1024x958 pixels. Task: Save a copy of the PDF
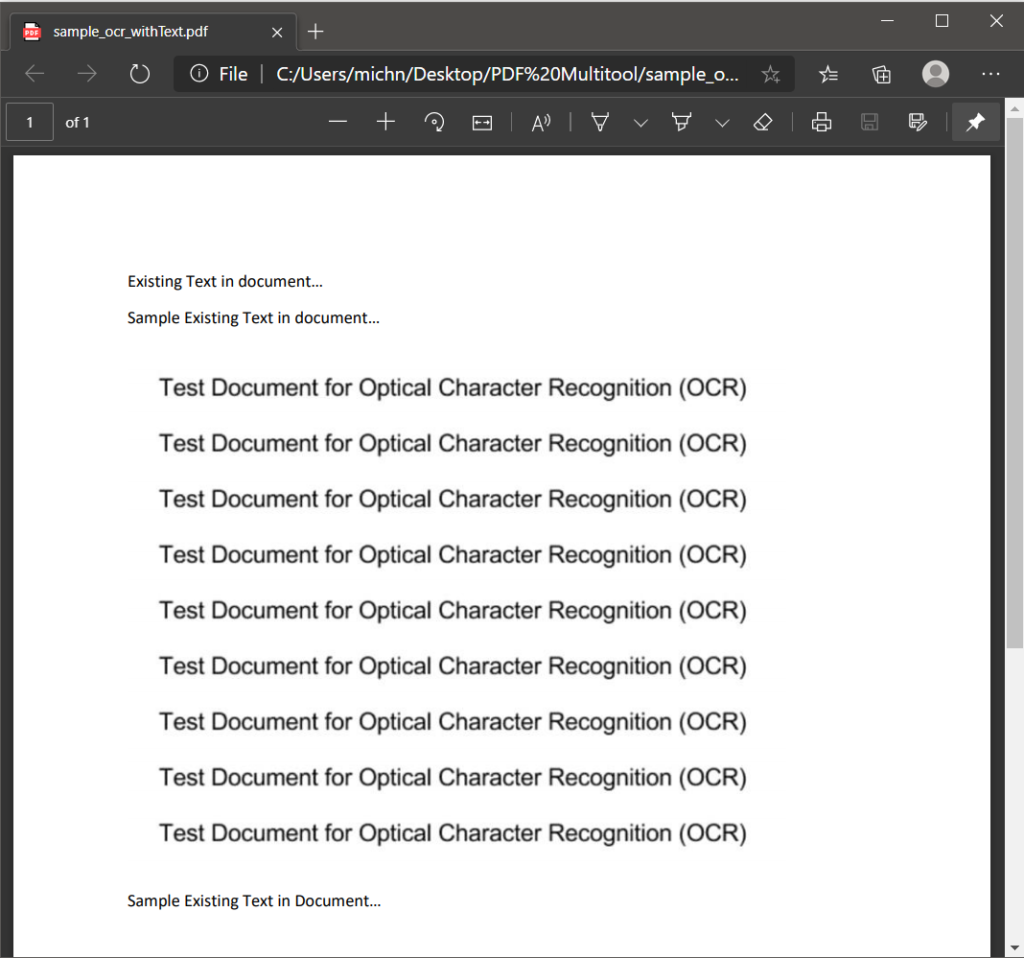(x=869, y=121)
